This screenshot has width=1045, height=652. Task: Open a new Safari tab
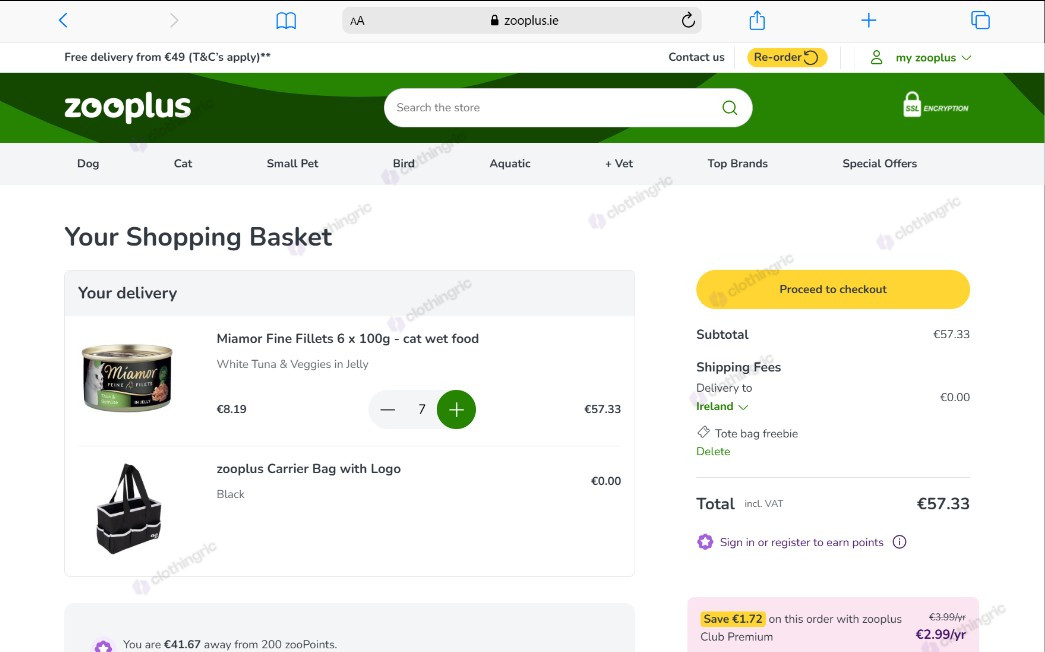point(868,21)
